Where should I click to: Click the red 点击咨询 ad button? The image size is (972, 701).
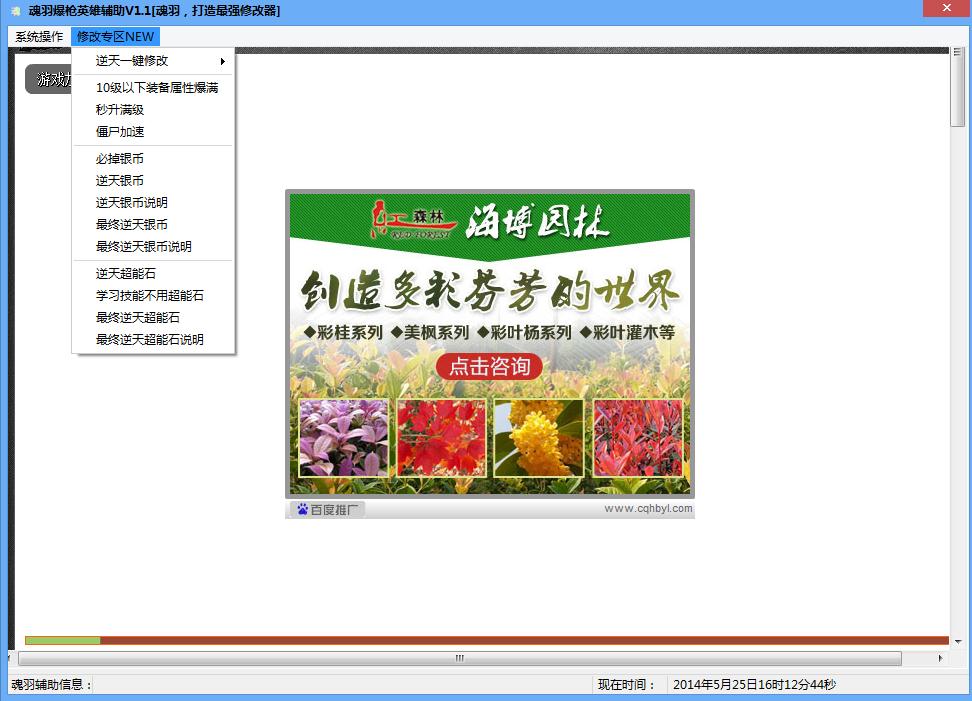(489, 366)
